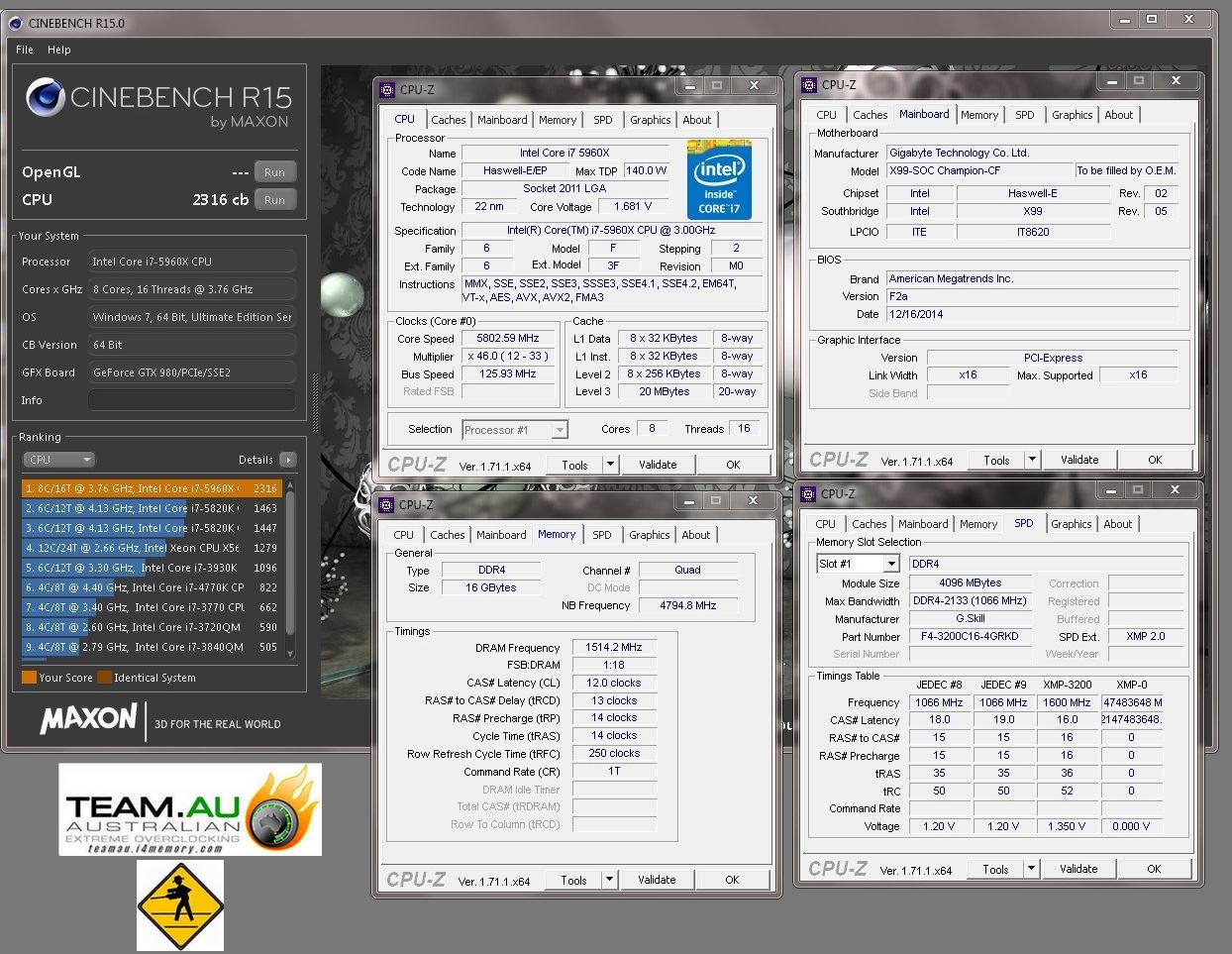This screenshot has height=954, width=1232.
Task: Click Validate in Mainboard window
Action: (1079, 460)
